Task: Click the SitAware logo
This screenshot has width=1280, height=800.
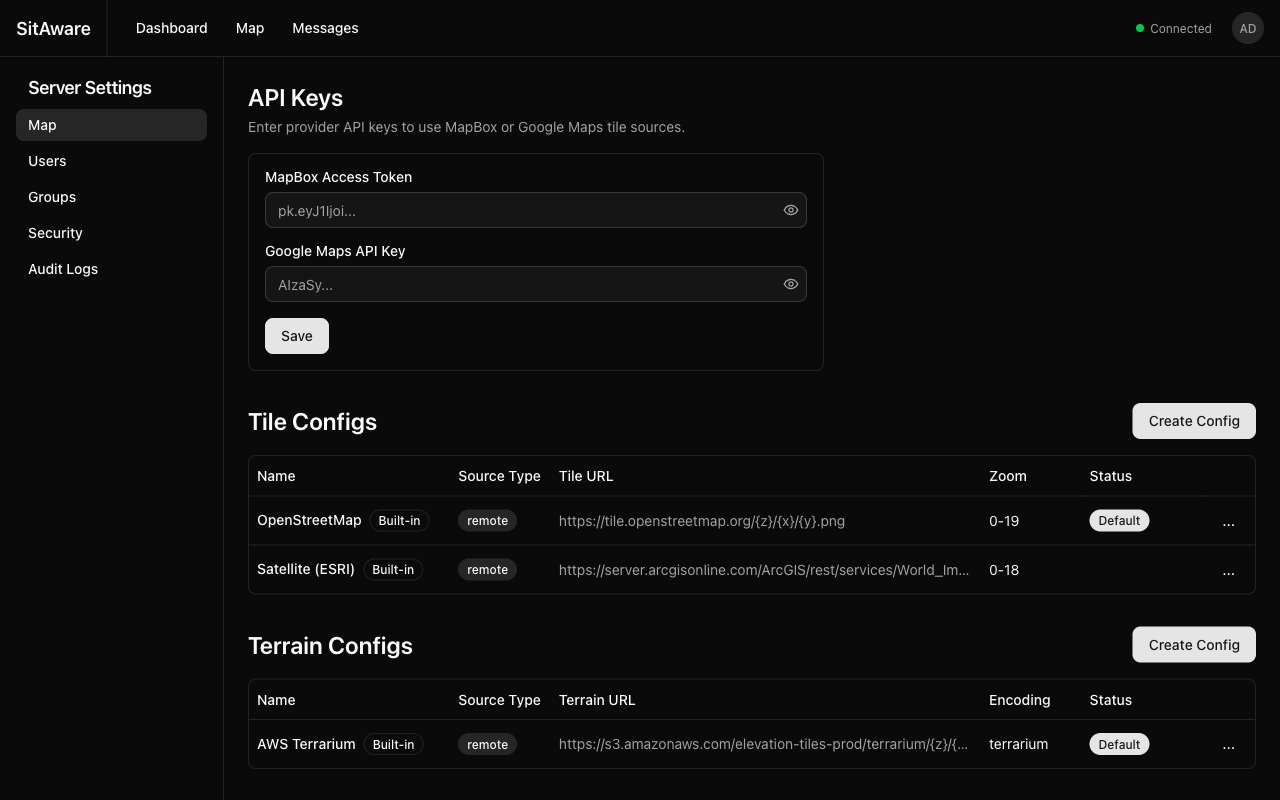Action: [x=53, y=28]
